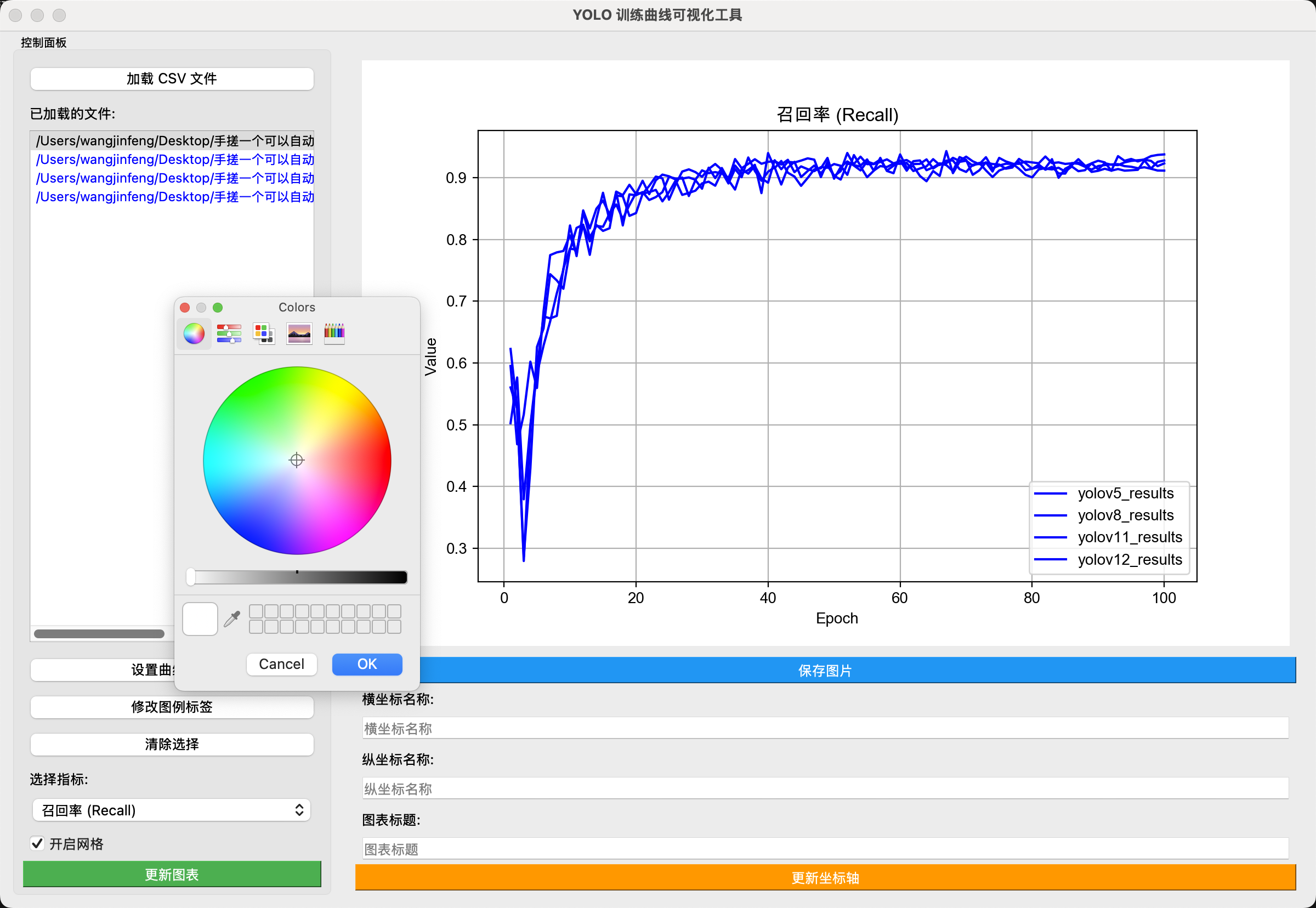Focus the 横坐标名称 input field

825,728
